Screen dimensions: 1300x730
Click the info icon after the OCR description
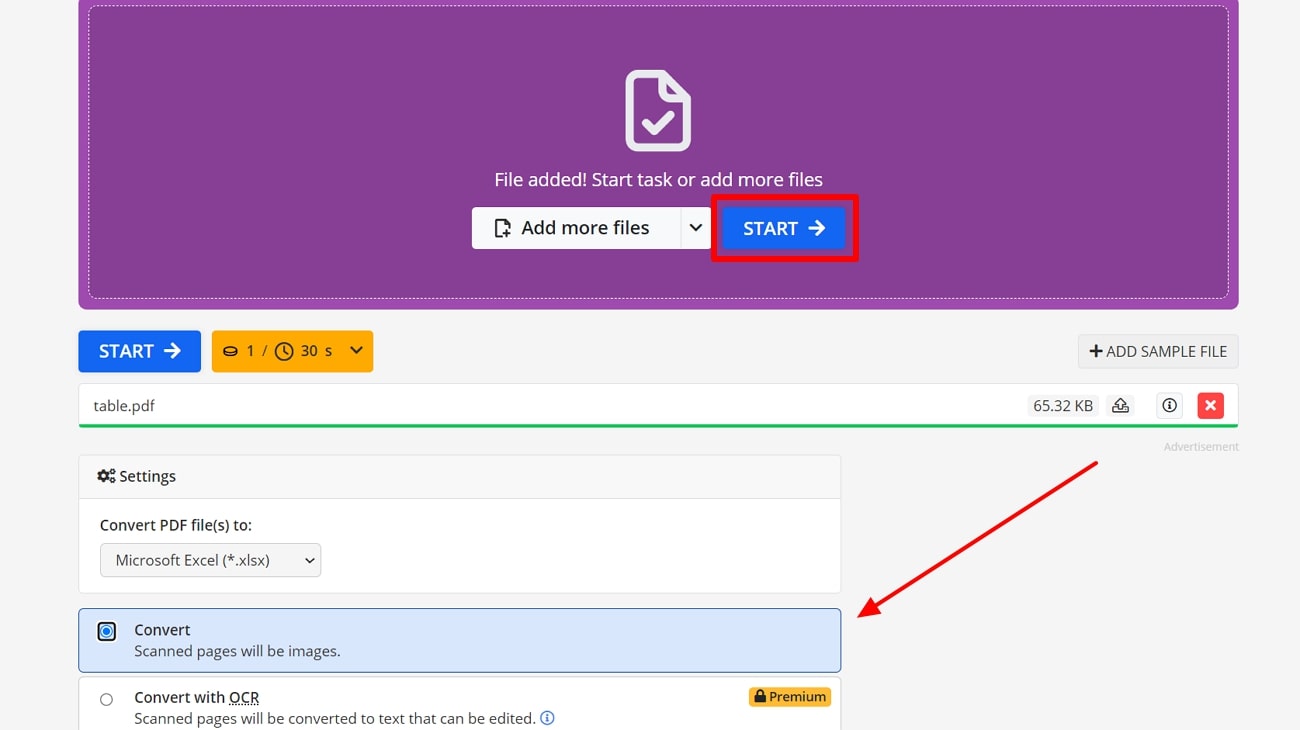point(547,718)
